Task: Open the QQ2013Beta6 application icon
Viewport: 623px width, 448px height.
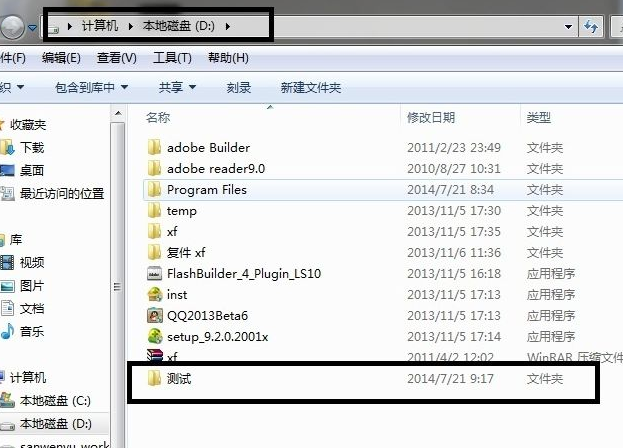Action: pos(155,316)
